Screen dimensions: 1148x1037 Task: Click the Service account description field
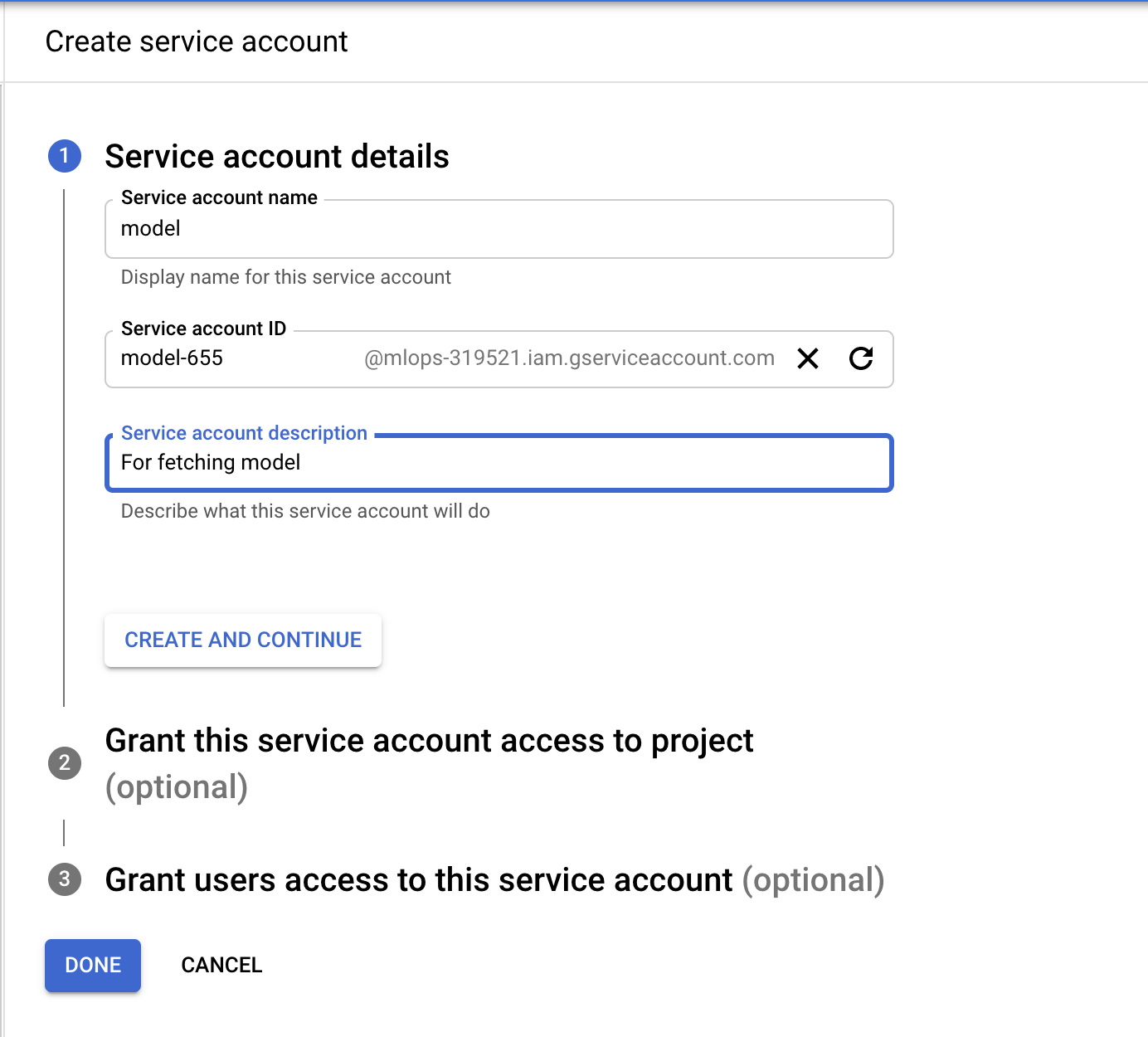(498, 463)
